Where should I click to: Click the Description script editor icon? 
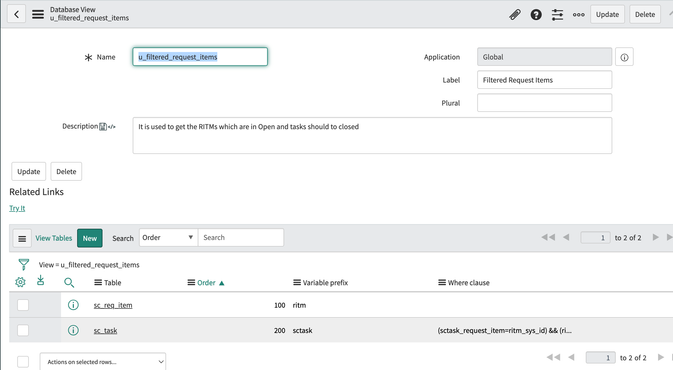(x=112, y=127)
